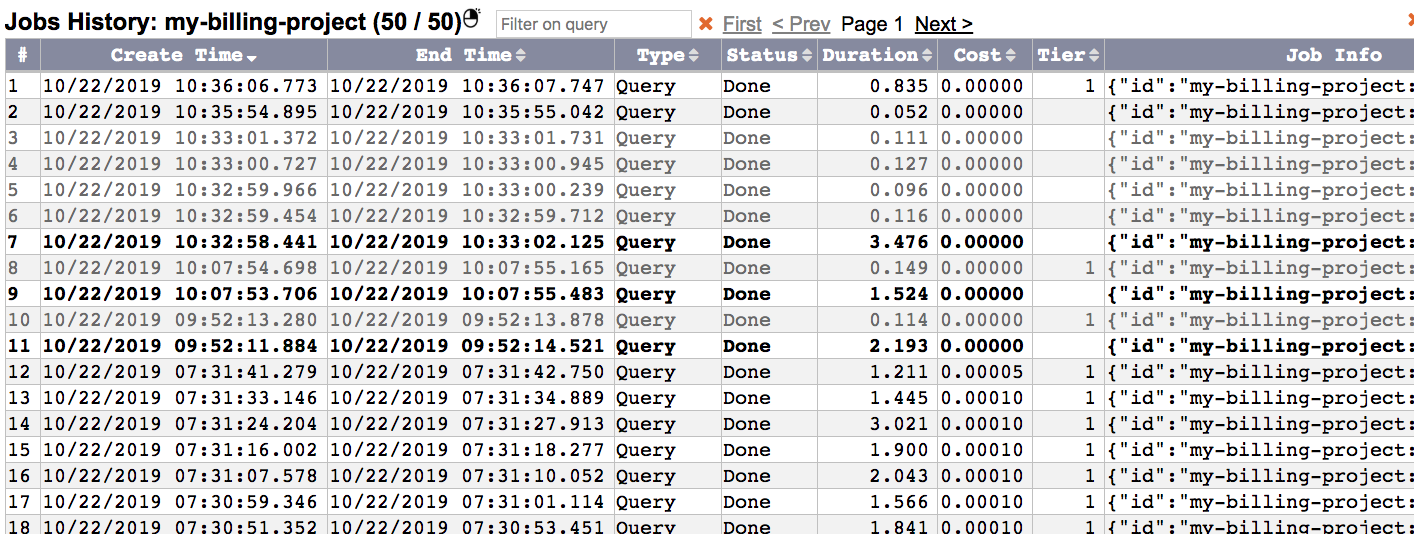Click duration value 2.043 in row 16
The height and width of the screenshot is (534, 1414).
pos(899,476)
